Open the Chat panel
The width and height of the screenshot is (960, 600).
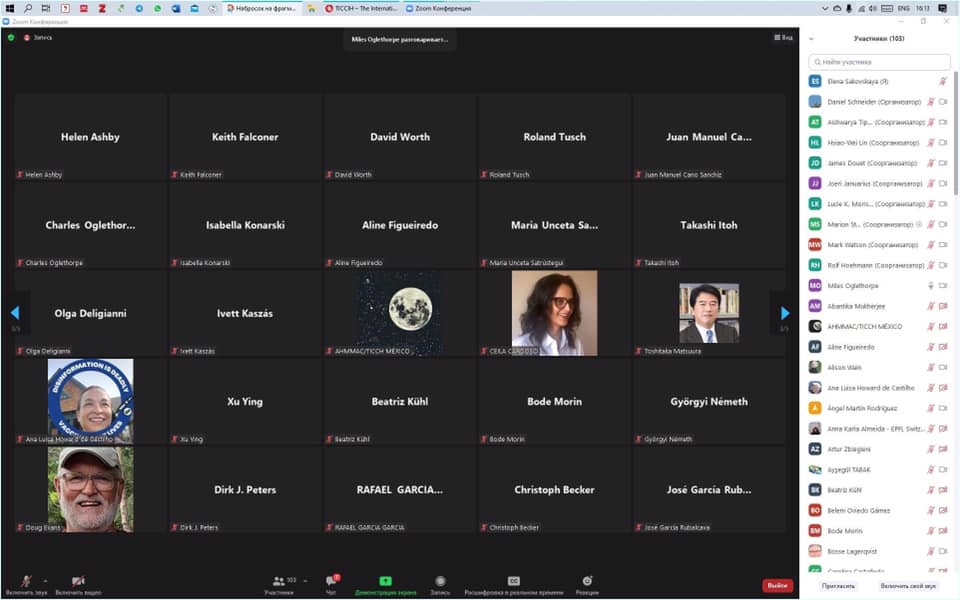331,583
